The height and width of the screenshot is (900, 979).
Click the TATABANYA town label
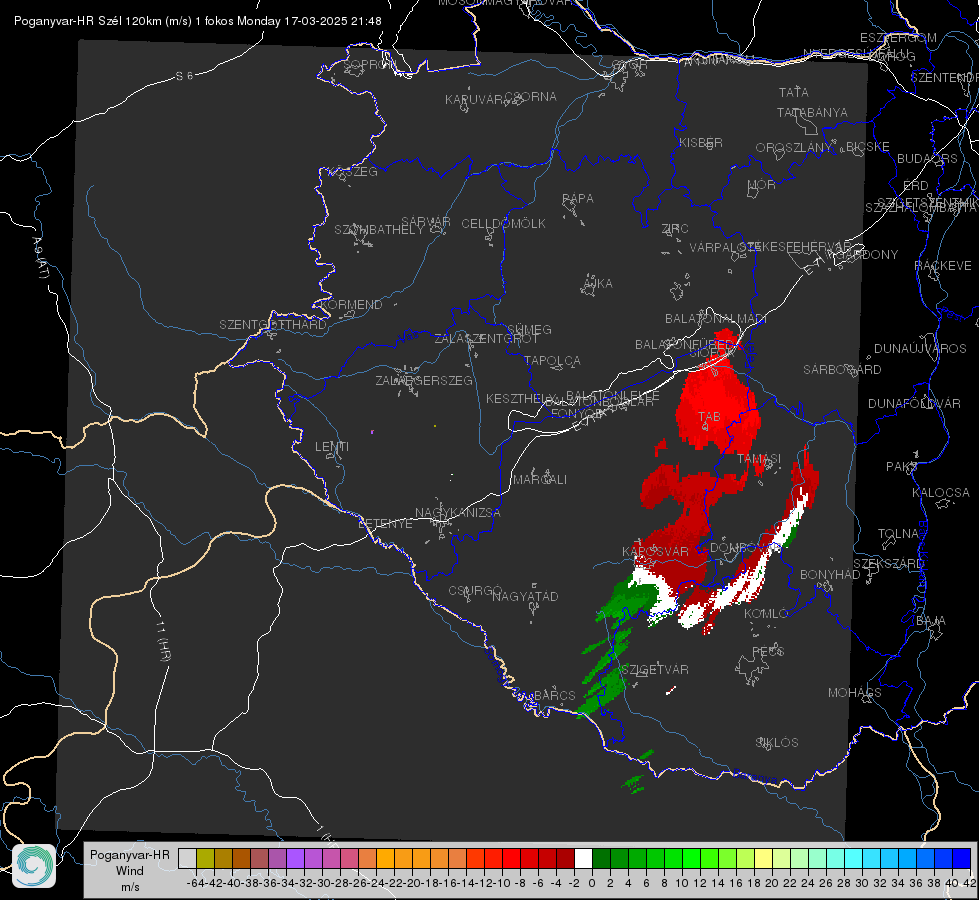pyautogui.click(x=812, y=113)
